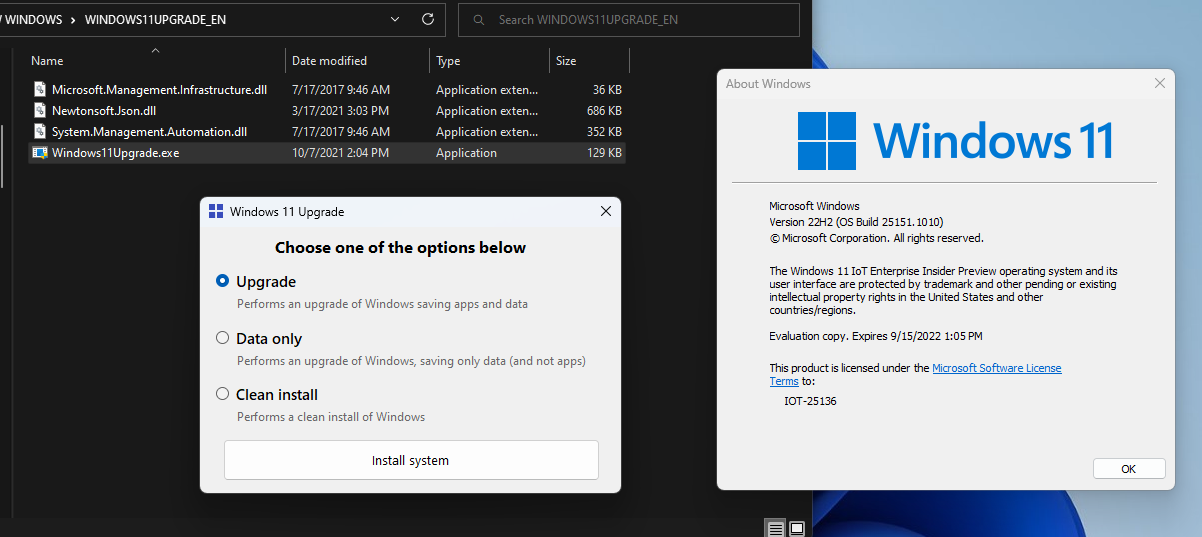Click the 36 KB size cell
Image resolution: width=1202 pixels, height=537 pixels.
click(607, 90)
